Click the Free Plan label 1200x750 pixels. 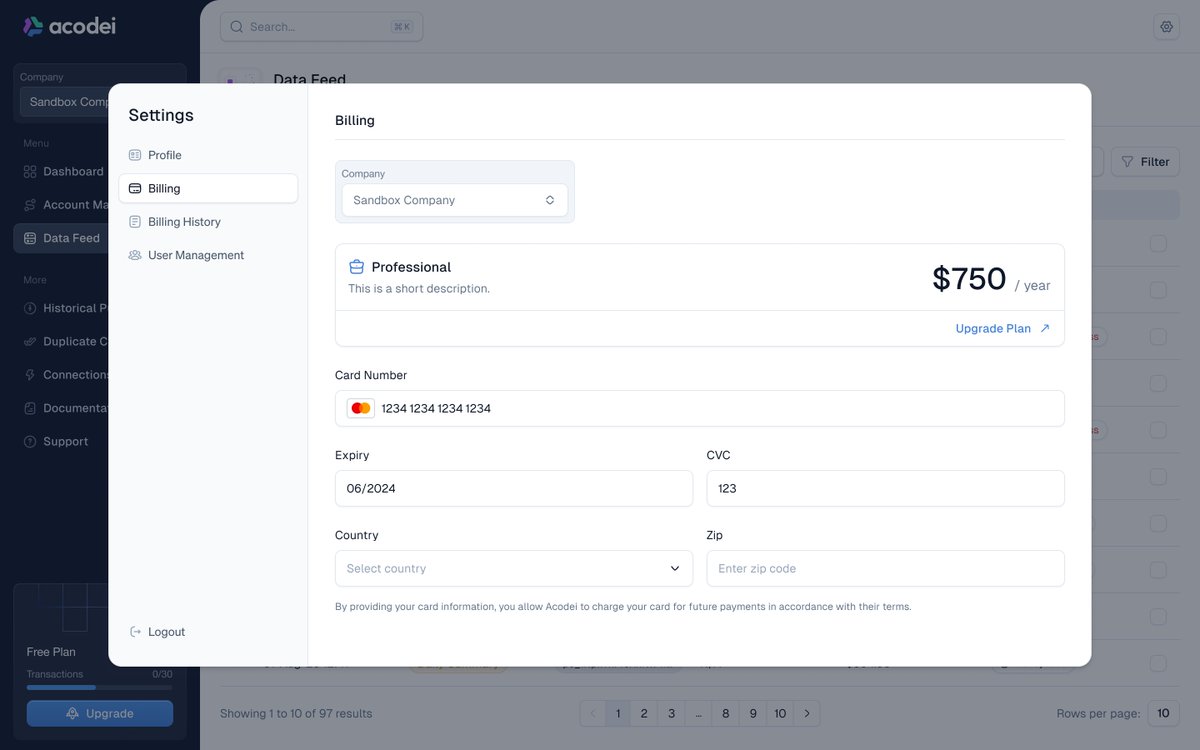click(x=51, y=652)
